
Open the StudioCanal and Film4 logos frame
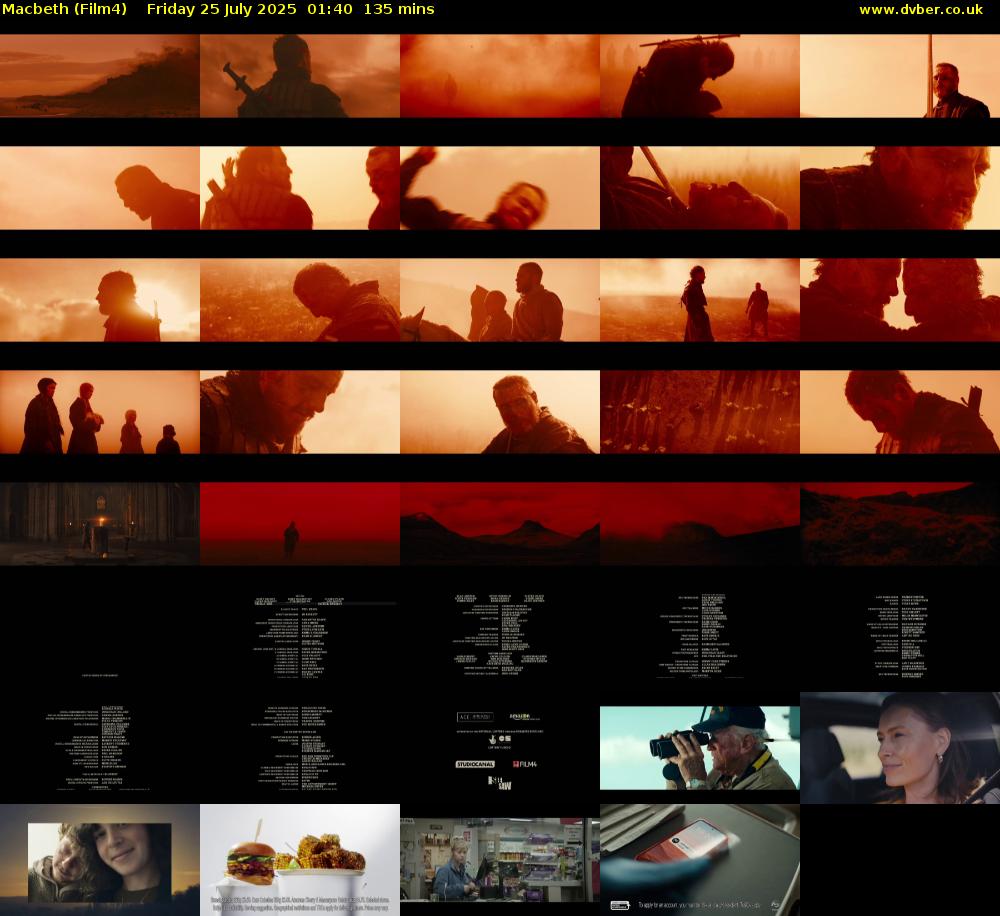500,748
